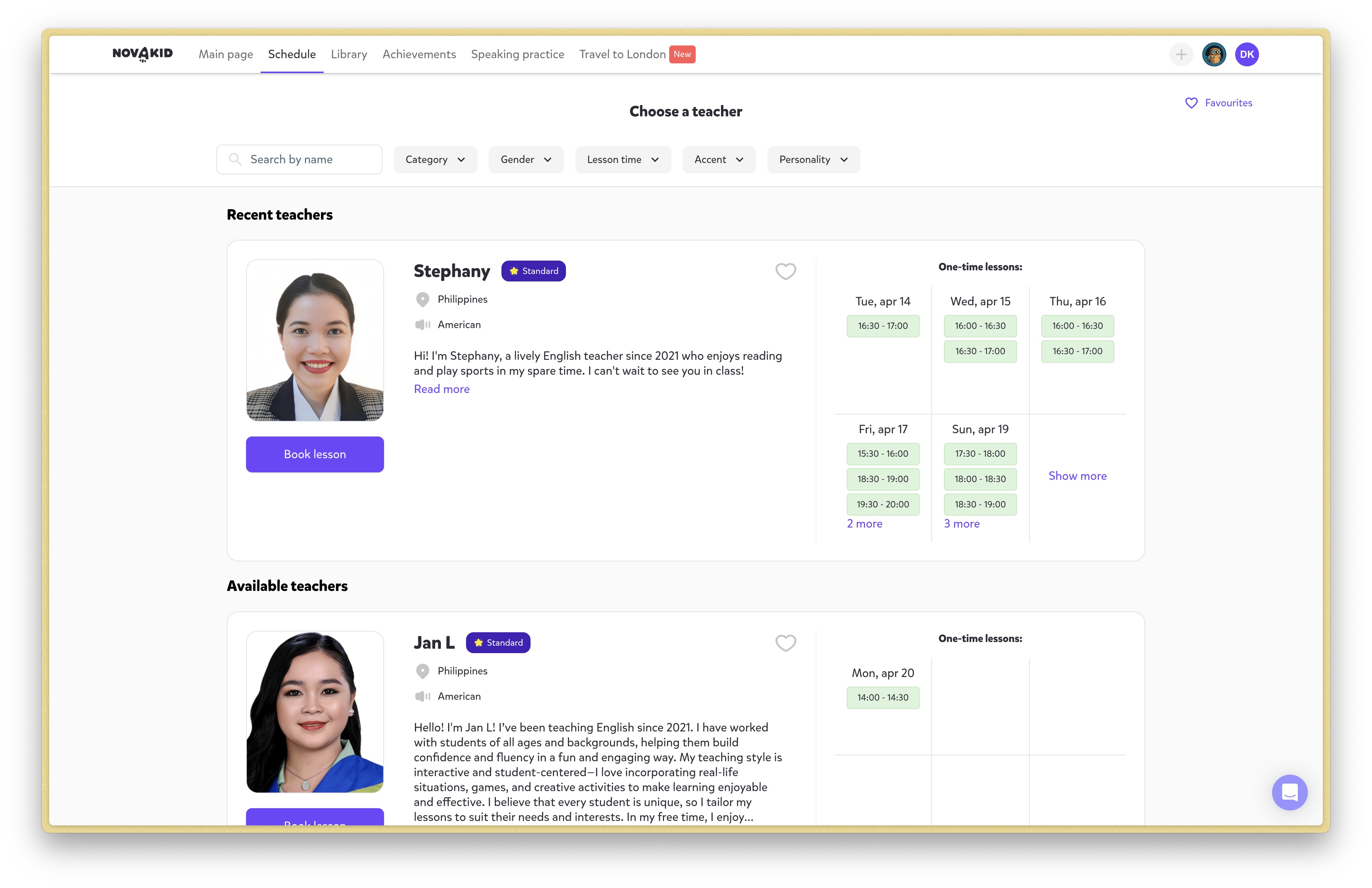Toggle favourite heart for Jan L
The image size is (1372, 888).
785,643
